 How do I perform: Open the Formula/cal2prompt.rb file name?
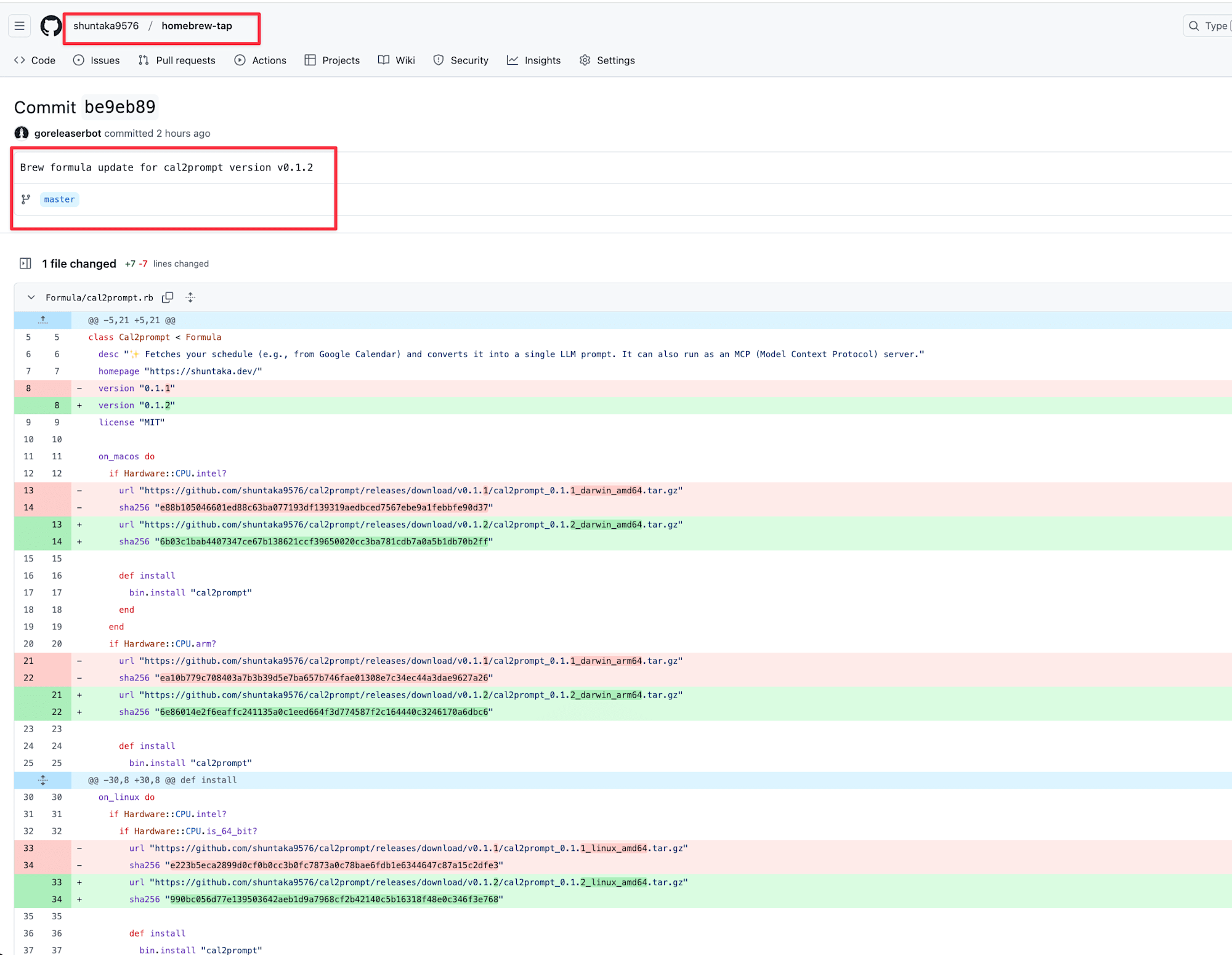pyautogui.click(x=99, y=297)
